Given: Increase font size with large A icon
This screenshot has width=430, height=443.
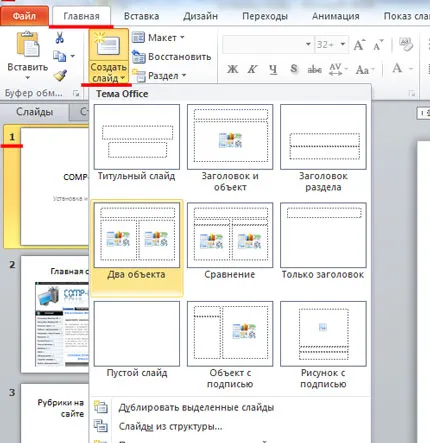Looking at the screenshot, I should pyautogui.click(x=359, y=45).
